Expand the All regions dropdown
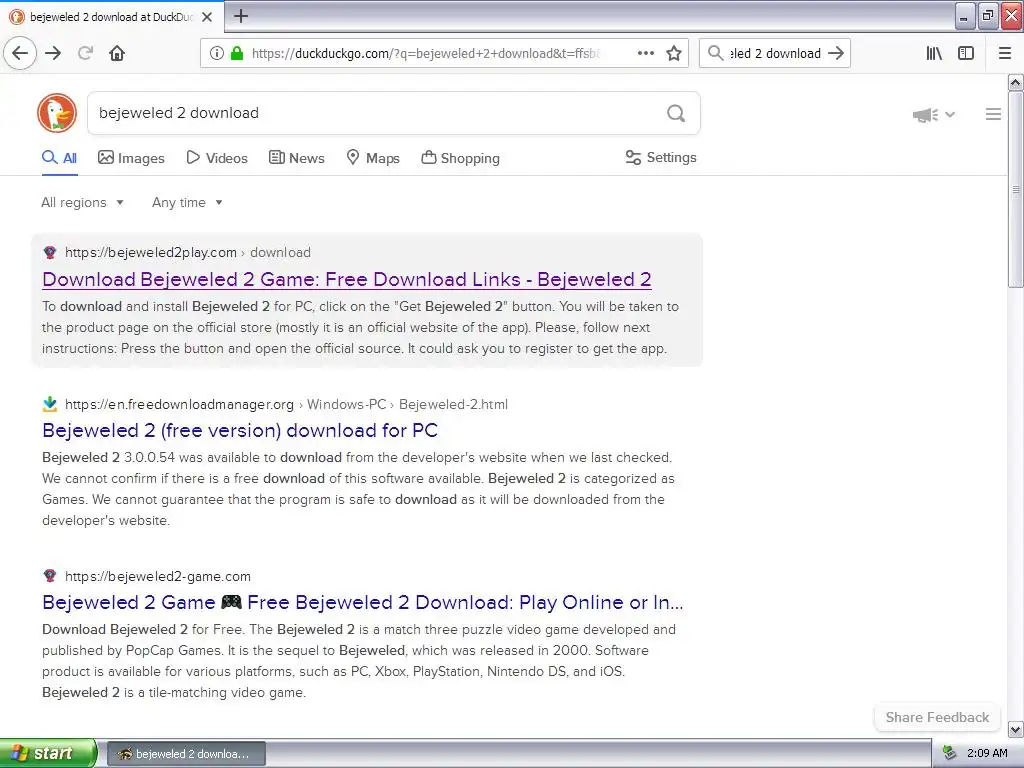Viewport: 1024px width, 768px height. pyautogui.click(x=82, y=202)
